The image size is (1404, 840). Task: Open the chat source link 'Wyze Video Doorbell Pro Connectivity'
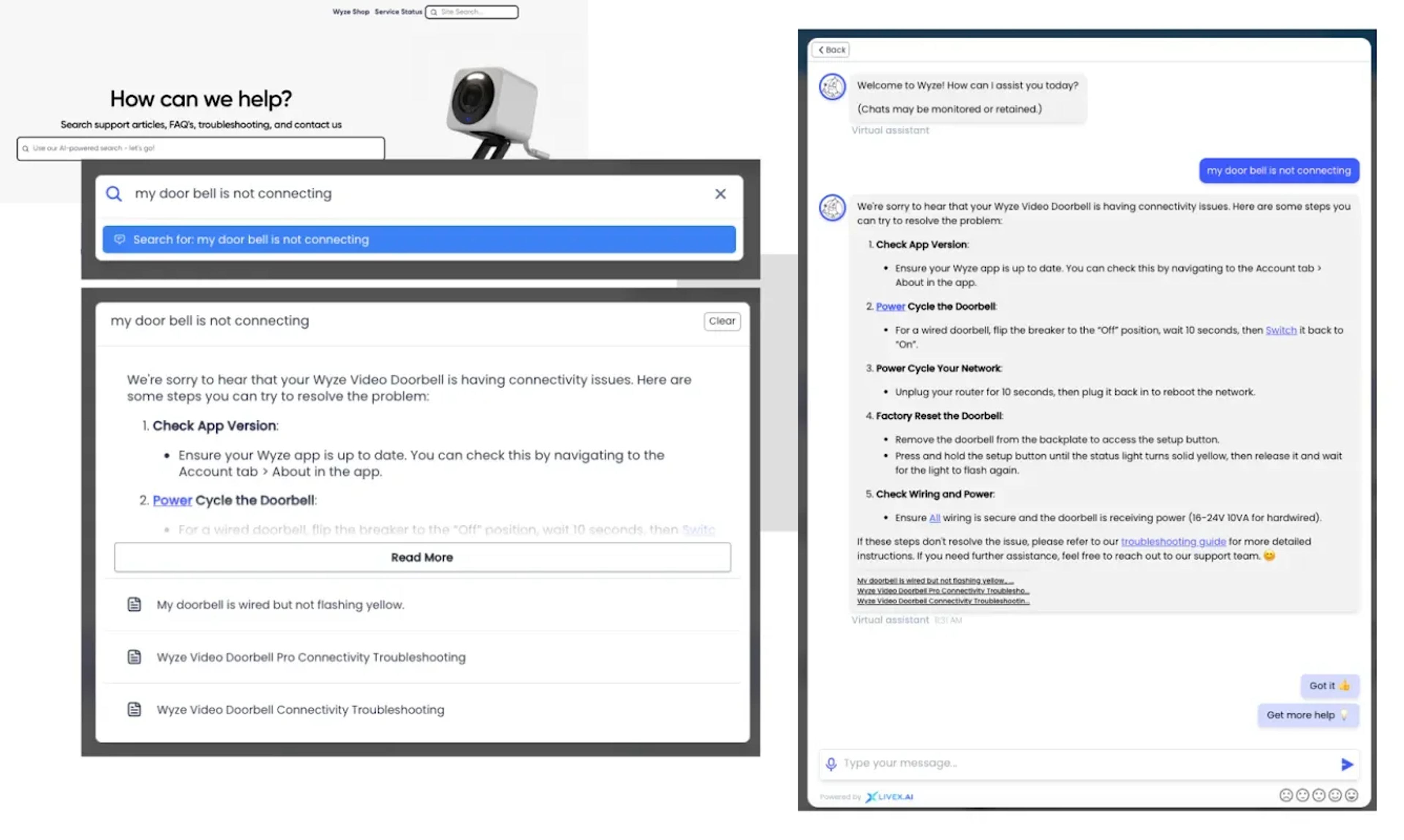(943, 590)
